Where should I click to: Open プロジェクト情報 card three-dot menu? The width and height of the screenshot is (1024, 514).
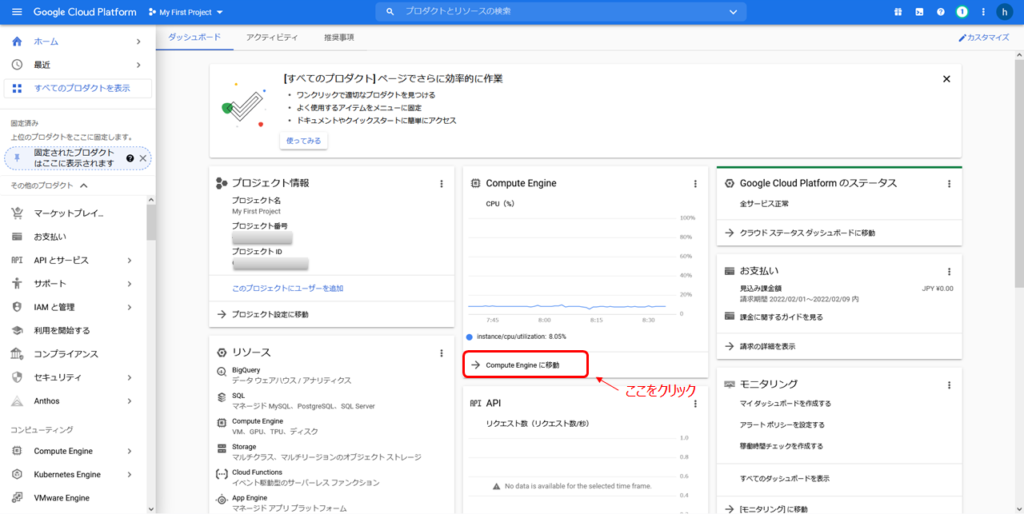tap(441, 184)
